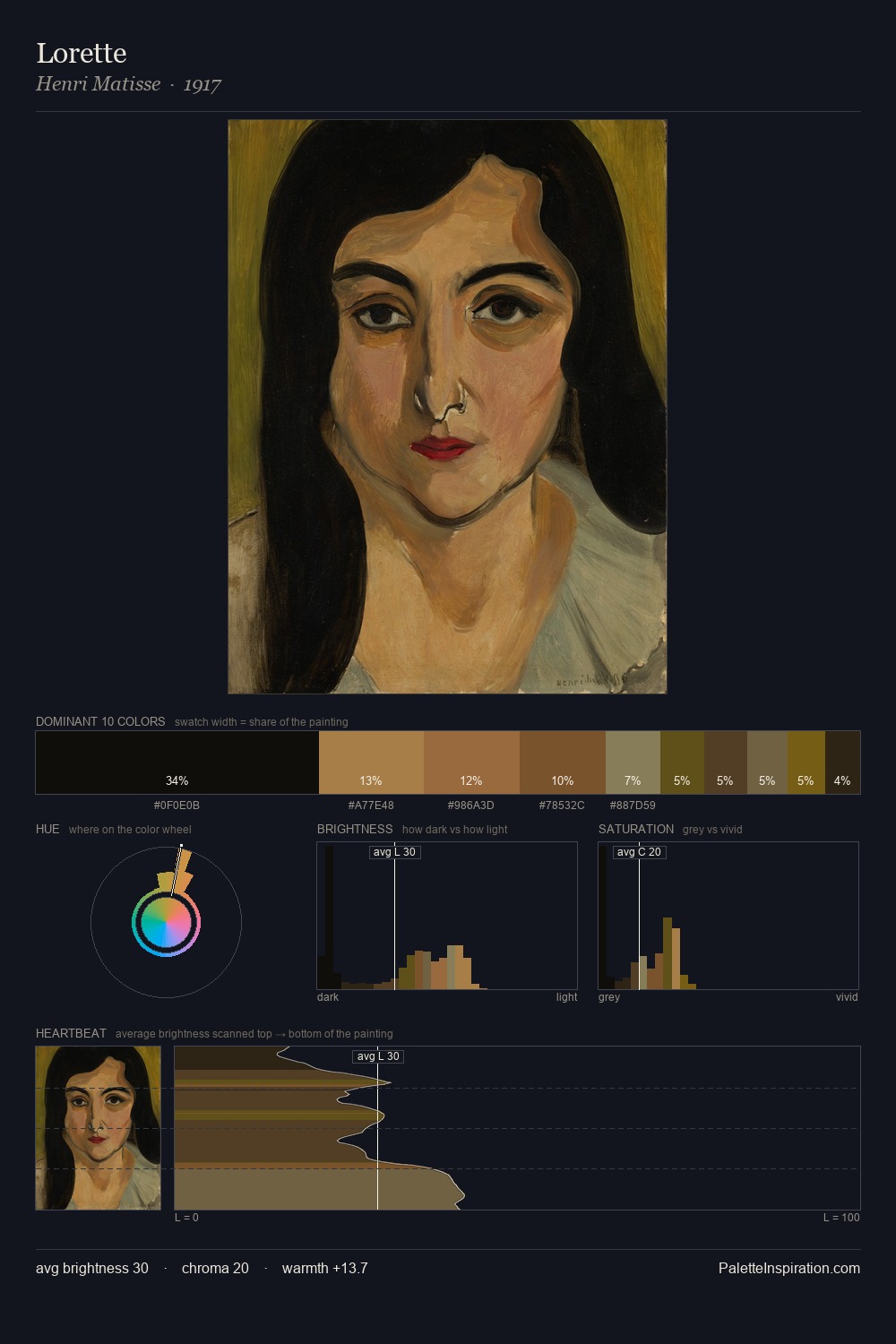Click the hex label #78532C
This screenshot has width=896, height=1344.
[x=562, y=806]
